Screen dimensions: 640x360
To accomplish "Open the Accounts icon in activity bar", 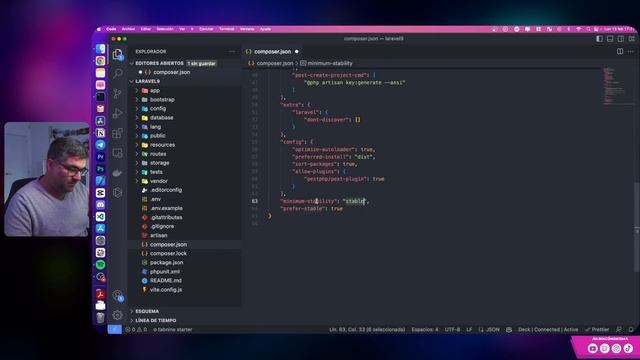I will pyautogui.click(x=118, y=295).
